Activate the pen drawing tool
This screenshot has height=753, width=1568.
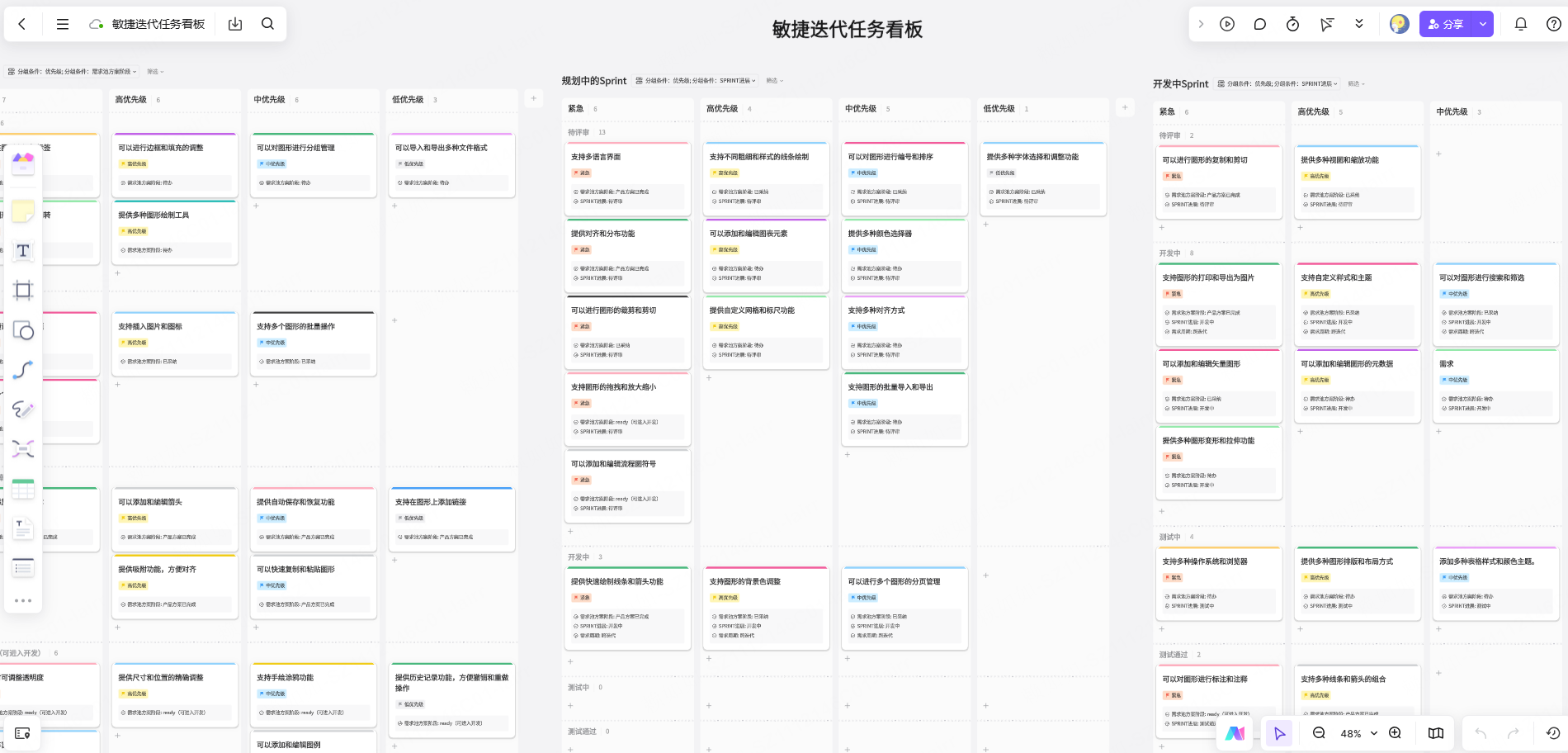(x=23, y=410)
